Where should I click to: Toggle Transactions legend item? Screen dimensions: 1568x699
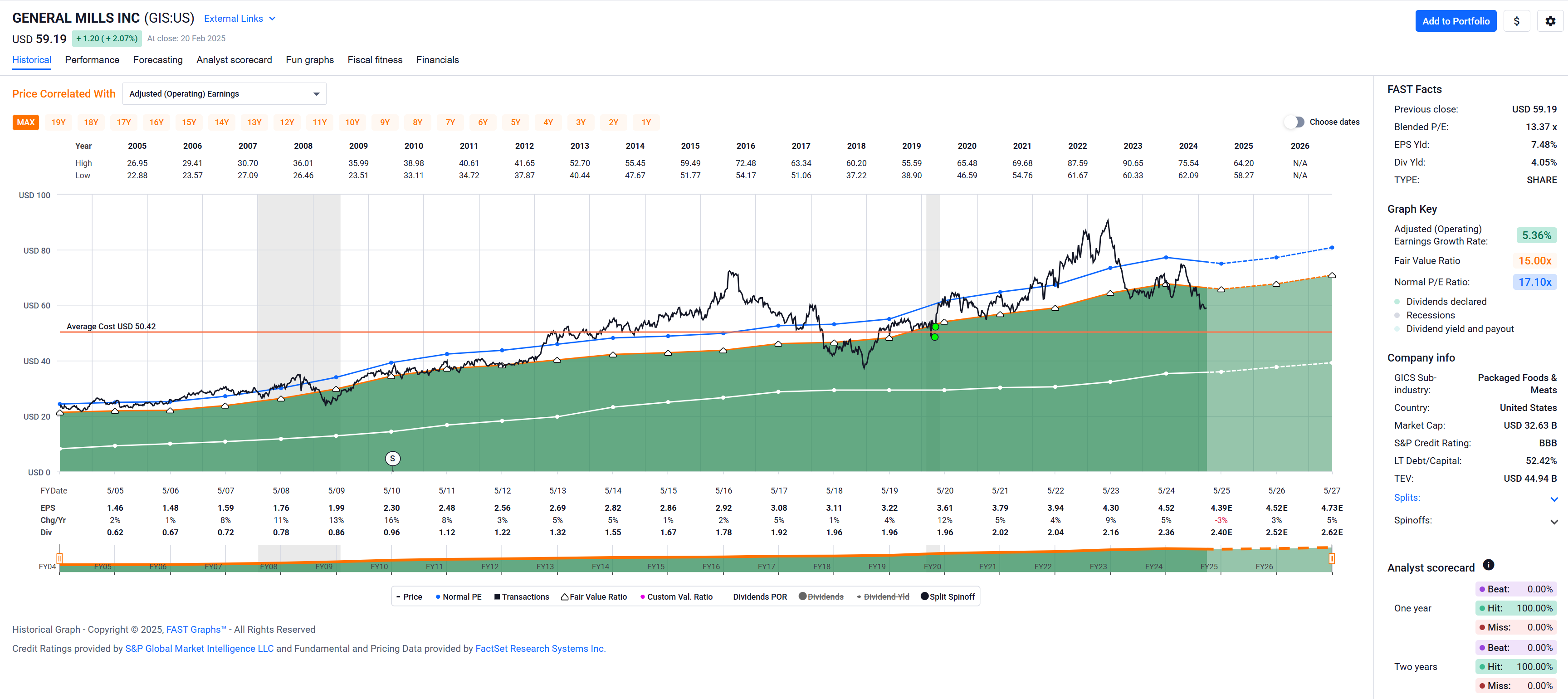[522, 596]
